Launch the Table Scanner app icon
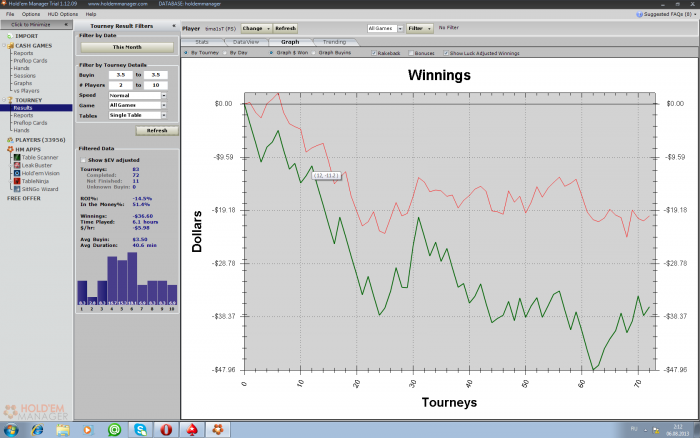Screen dimensions: 700x438 (x=17, y=157)
